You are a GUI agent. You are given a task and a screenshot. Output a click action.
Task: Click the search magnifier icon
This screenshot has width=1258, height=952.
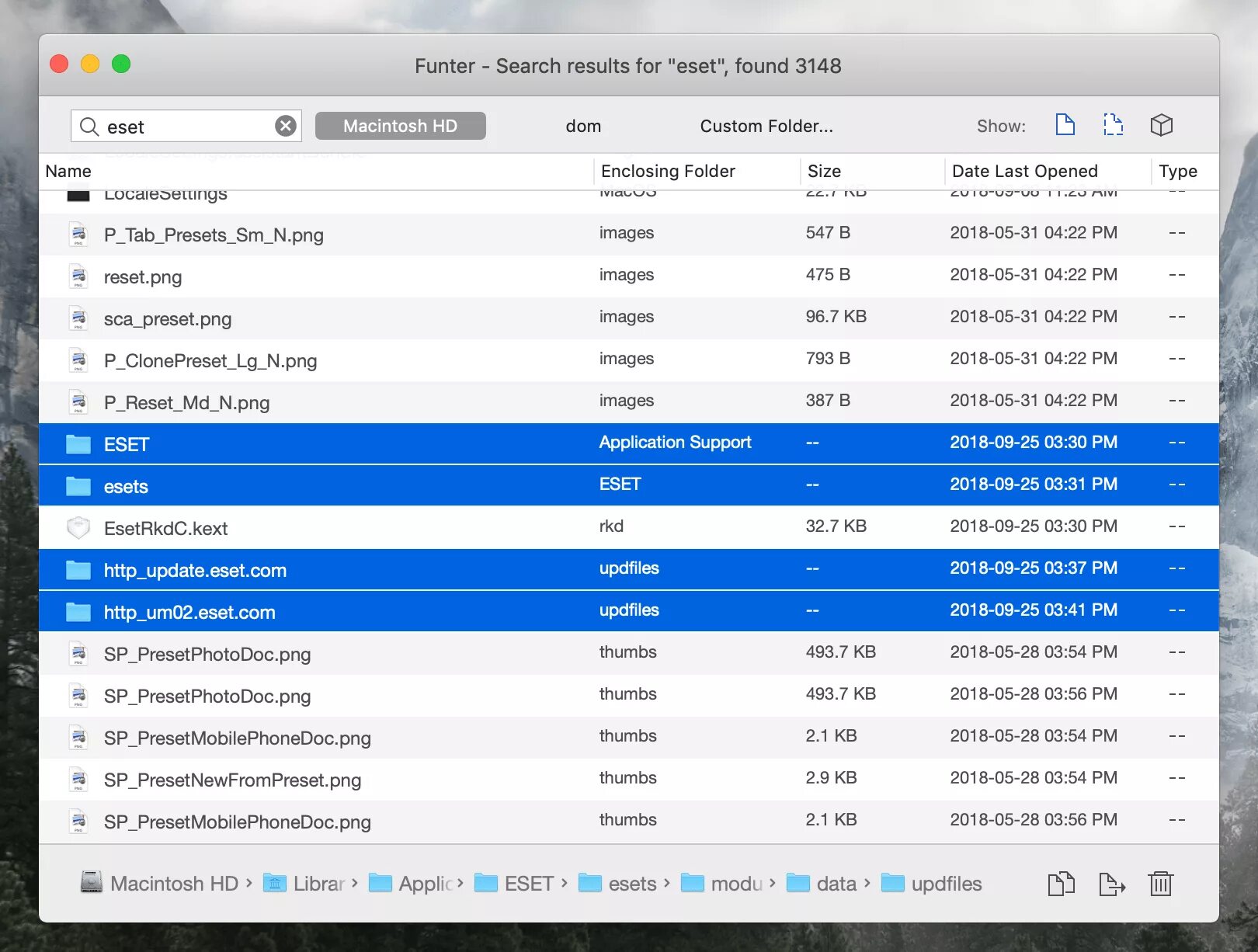click(x=89, y=127)
